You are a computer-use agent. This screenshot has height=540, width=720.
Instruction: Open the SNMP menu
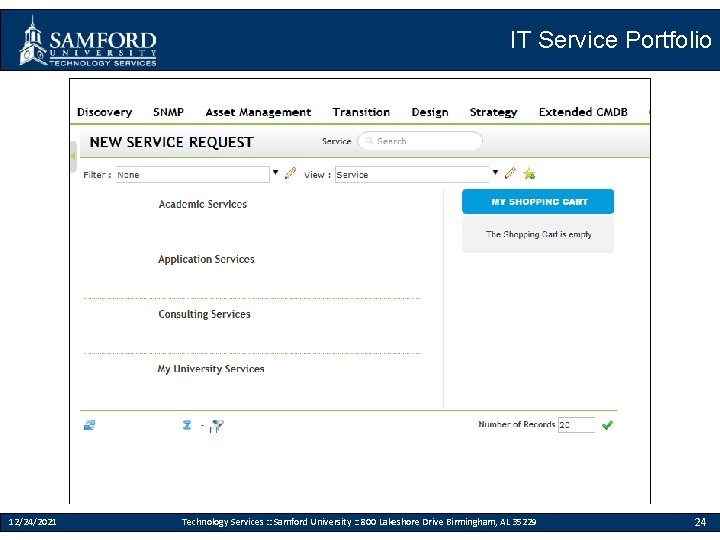point(169,112)
